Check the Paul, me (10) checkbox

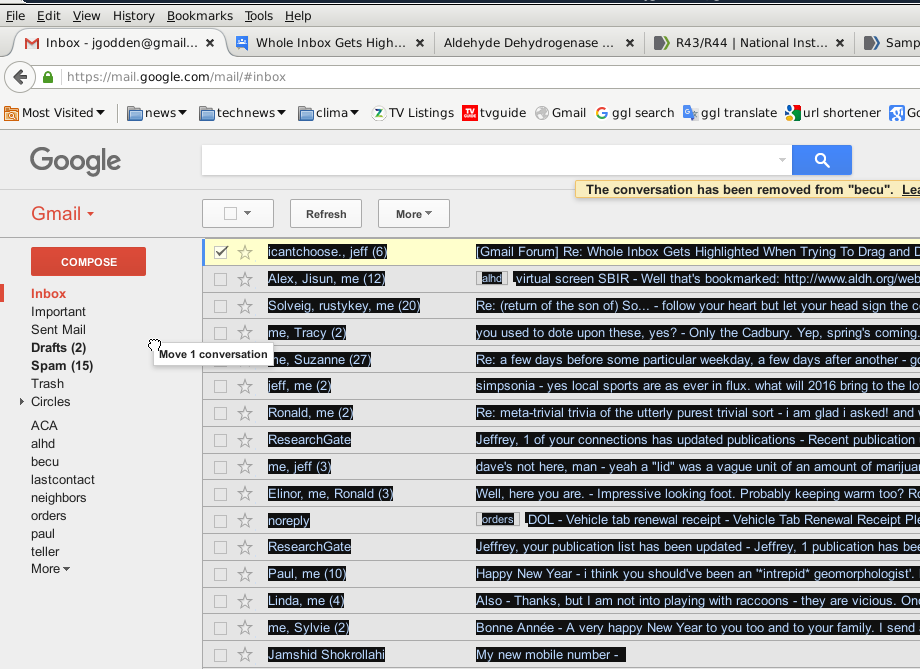pyautogui.click(x=221, y=574)
